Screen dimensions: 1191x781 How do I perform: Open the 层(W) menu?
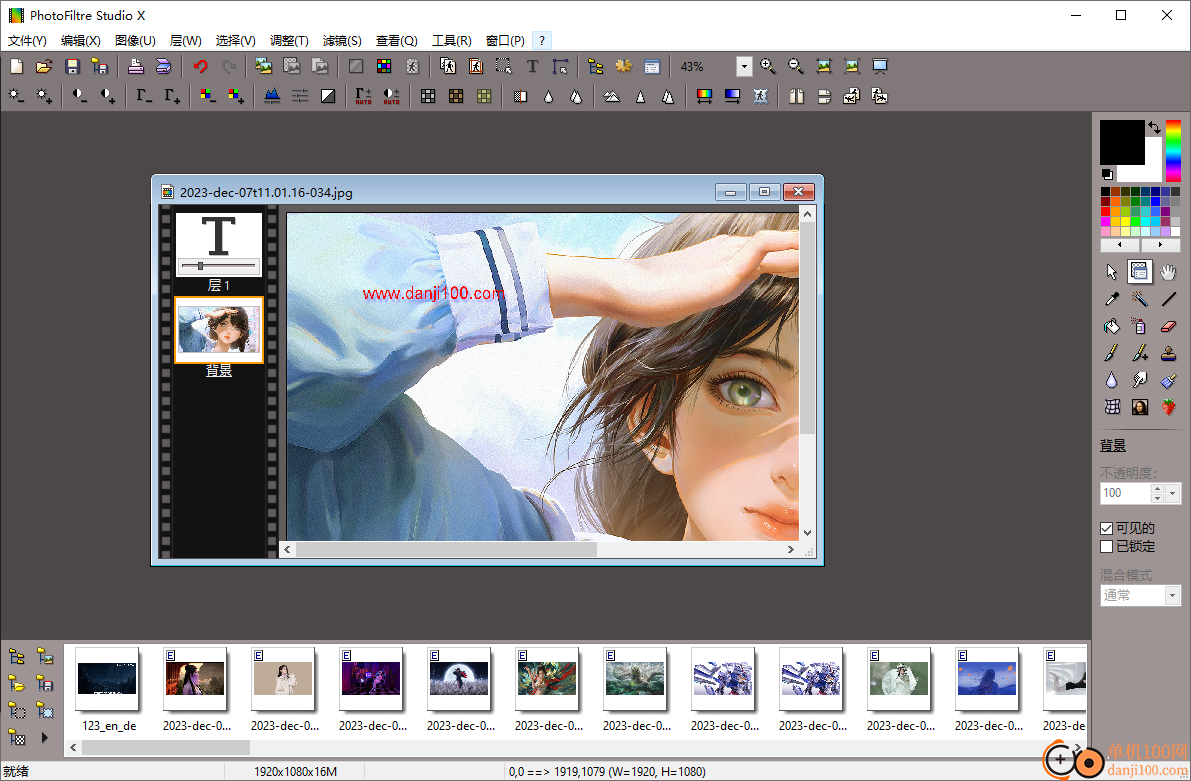(x=185, y=40)
